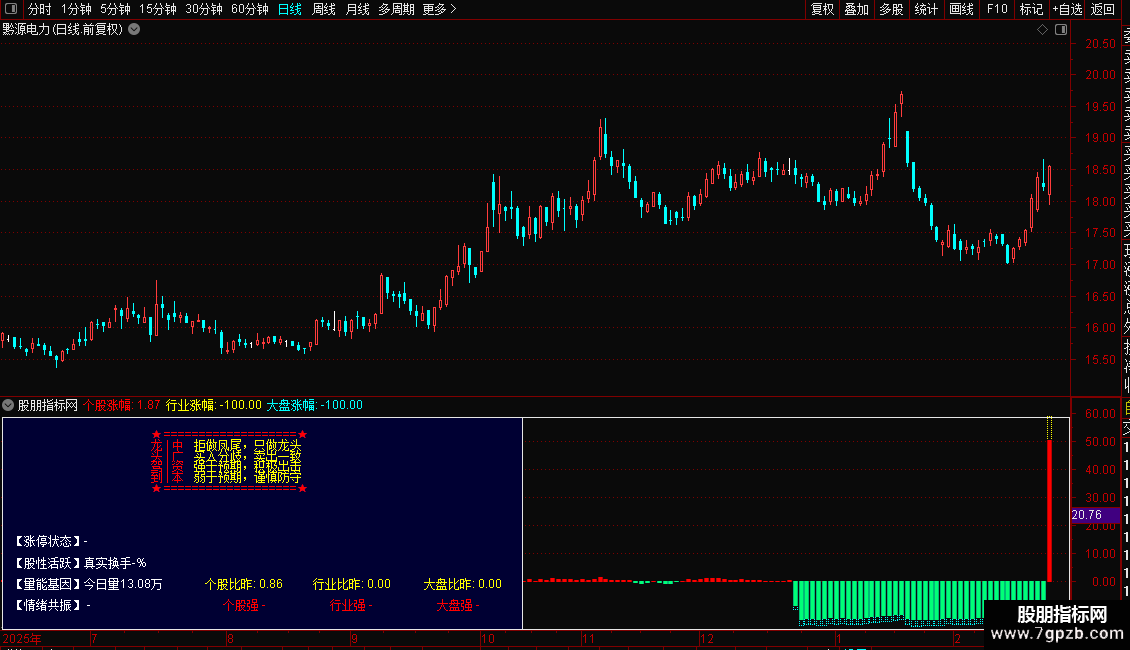Switch to 月线 monthly chart

coord(357,9)
